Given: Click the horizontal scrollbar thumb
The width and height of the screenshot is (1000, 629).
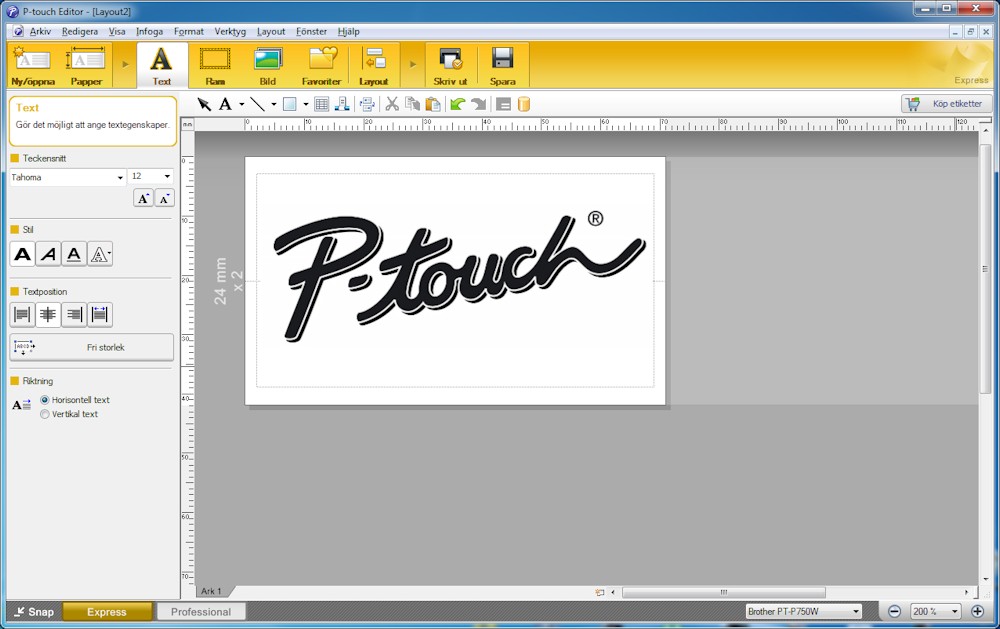Looking at the screenshot, I should coord(723,592).
